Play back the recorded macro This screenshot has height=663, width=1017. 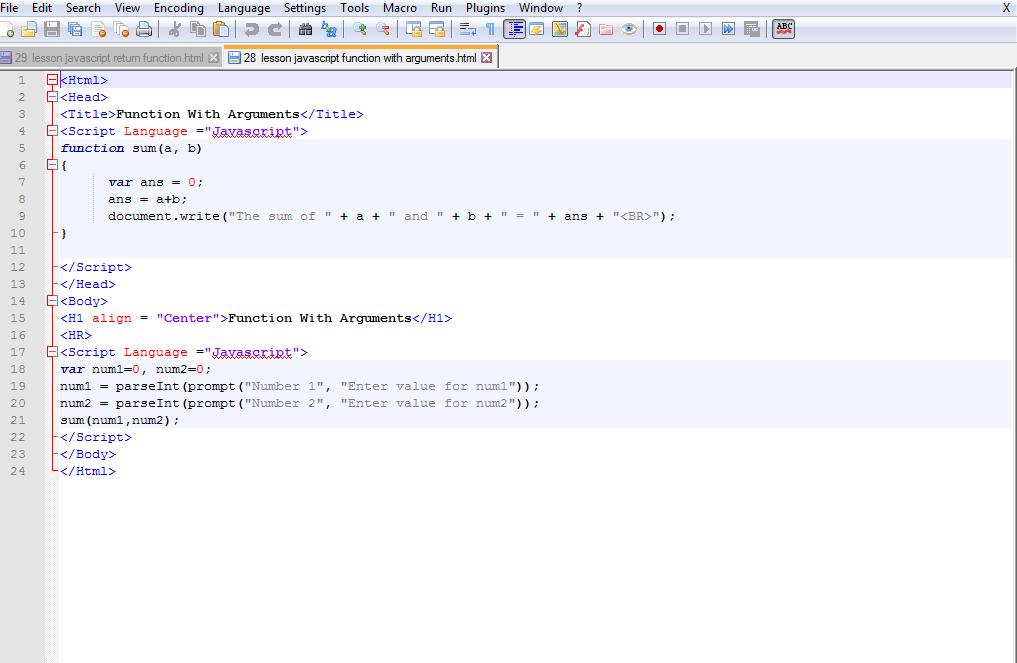(706, 29)
